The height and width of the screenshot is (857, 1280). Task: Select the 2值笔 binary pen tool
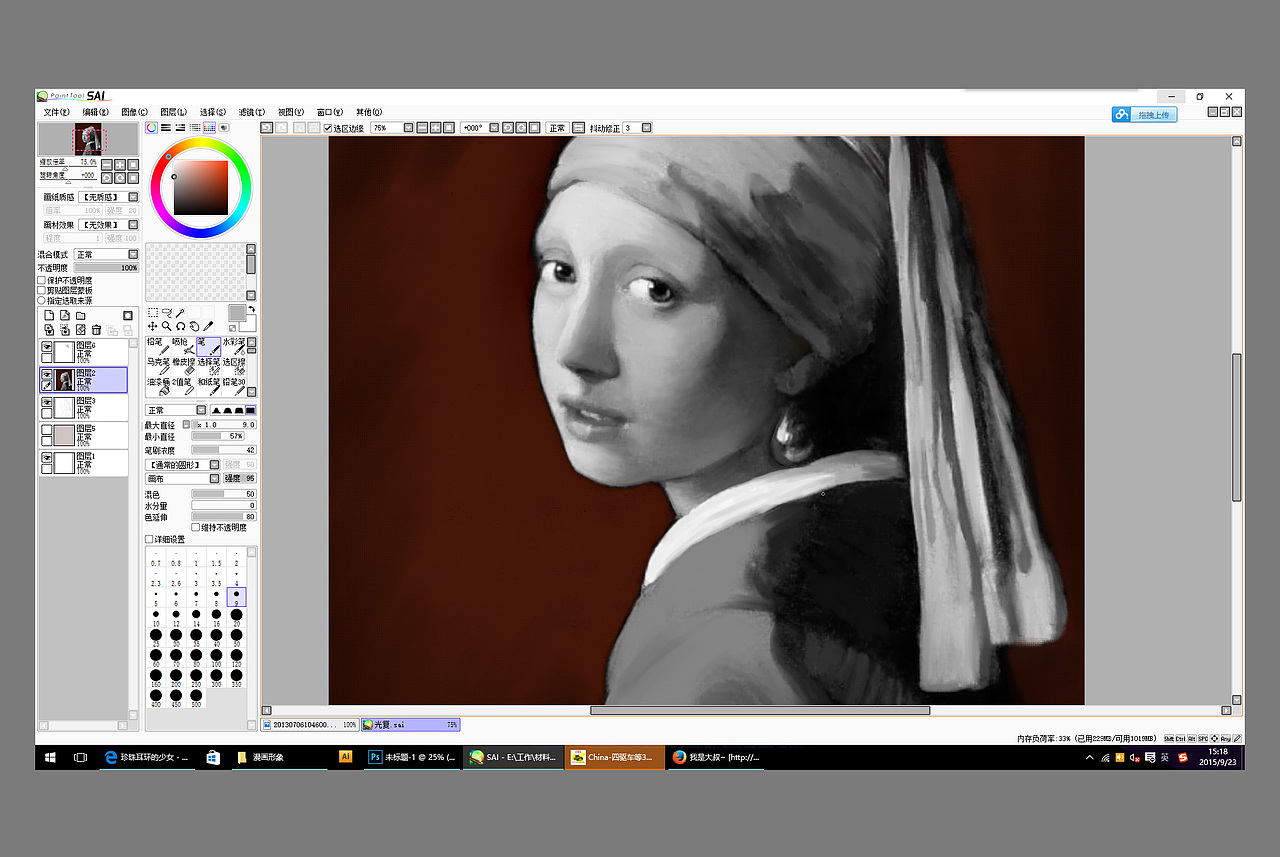(183, 387)
